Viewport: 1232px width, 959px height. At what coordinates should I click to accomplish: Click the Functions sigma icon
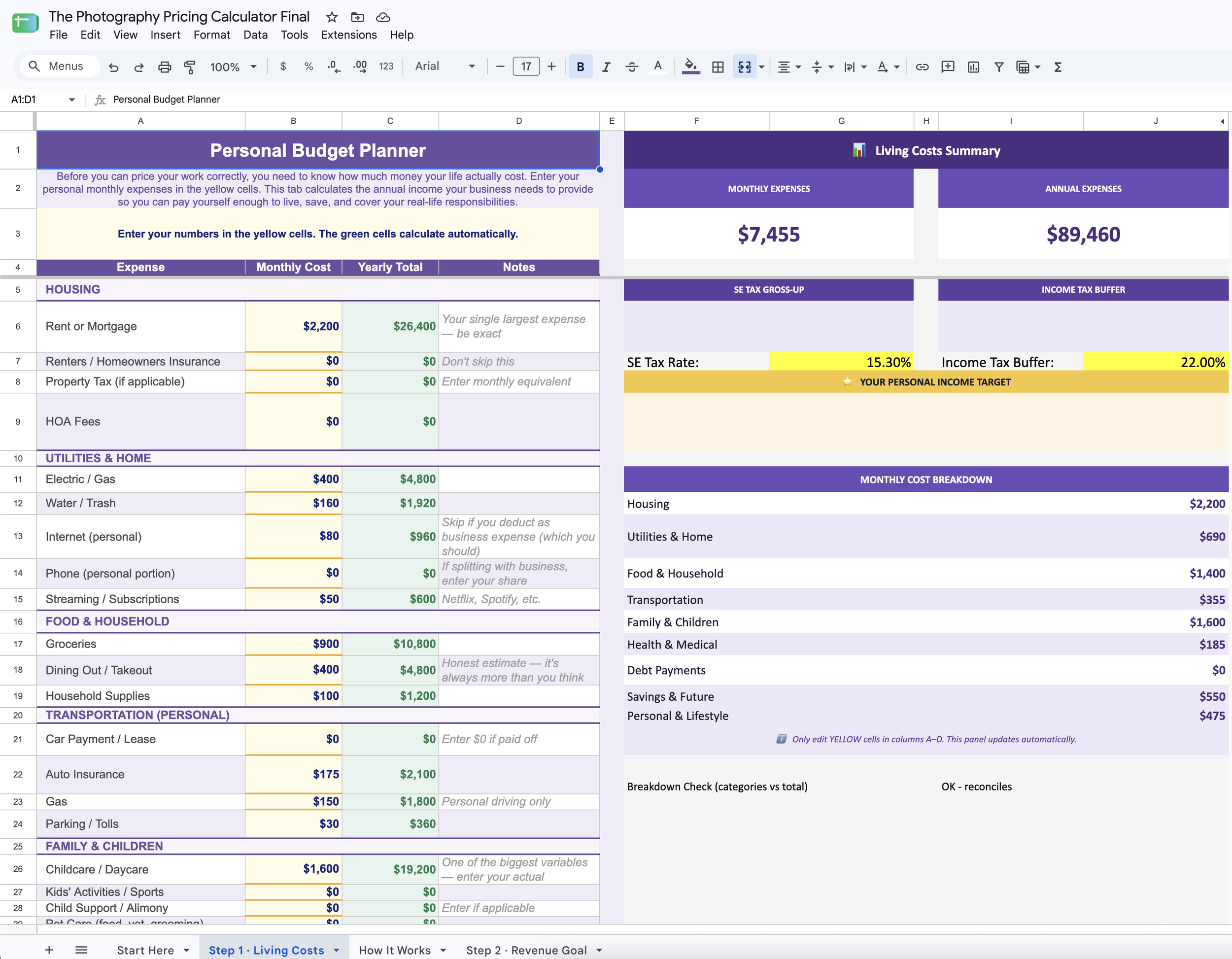[1058, 67]
